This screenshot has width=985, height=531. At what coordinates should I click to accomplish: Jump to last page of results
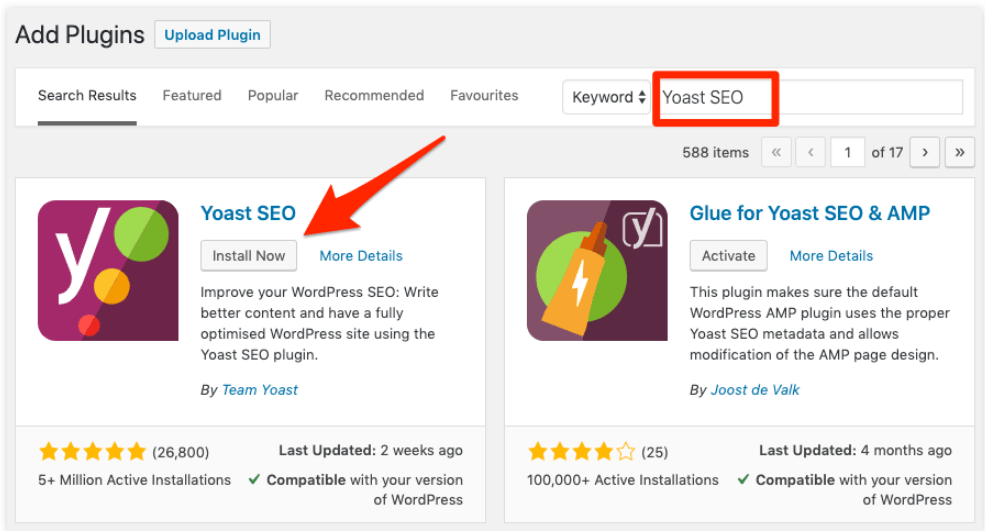[x=960, y=152]
